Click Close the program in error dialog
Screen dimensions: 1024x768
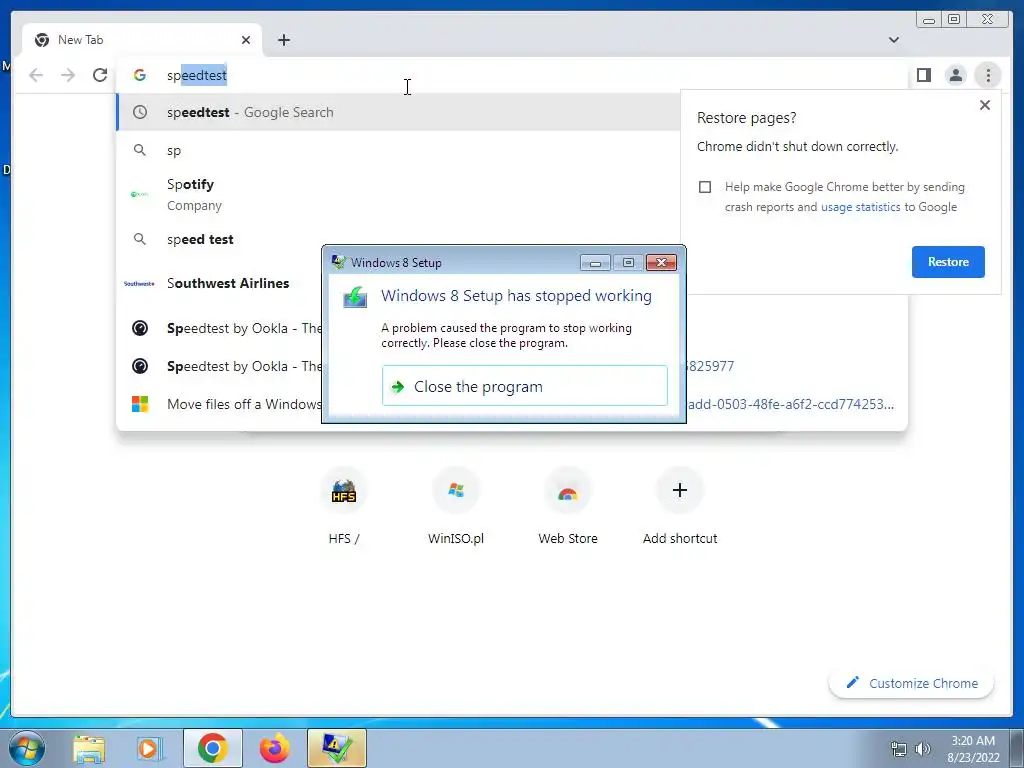524,386
